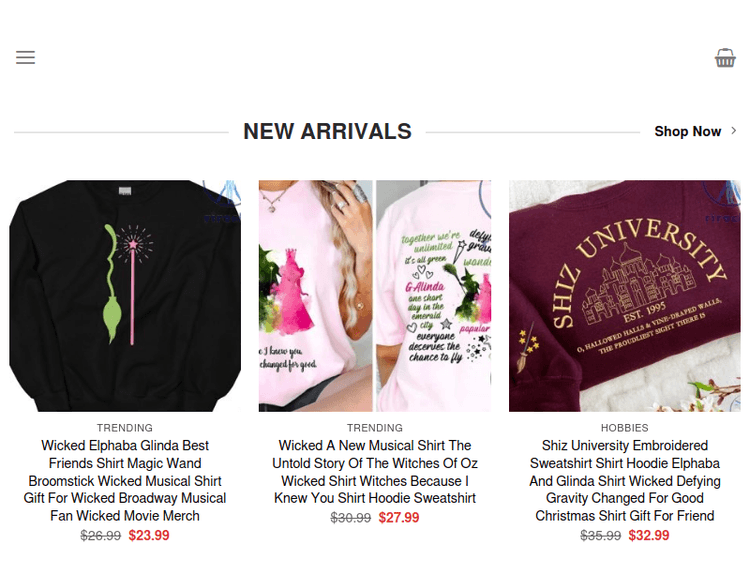The image size is (750, 563).
Task: Open Wicked A New Musical Shirt title link
Action: click(x=375, y=472)
